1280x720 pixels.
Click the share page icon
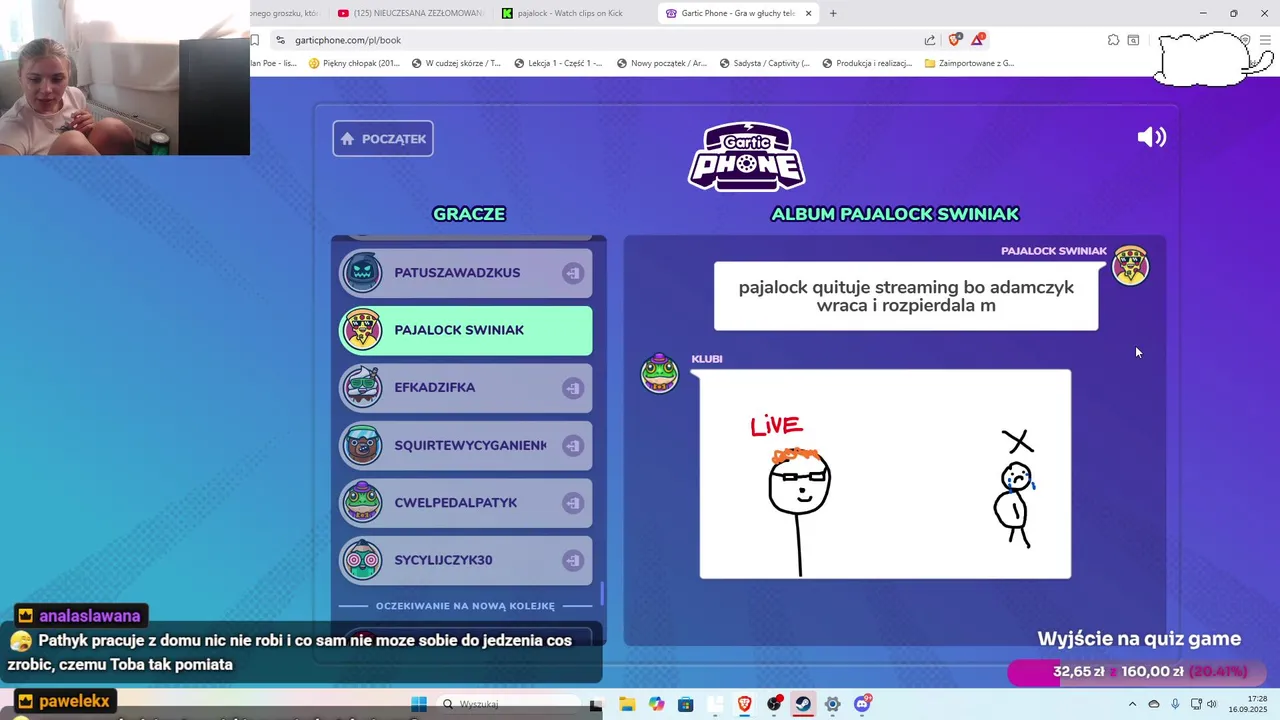coord(930,40)
